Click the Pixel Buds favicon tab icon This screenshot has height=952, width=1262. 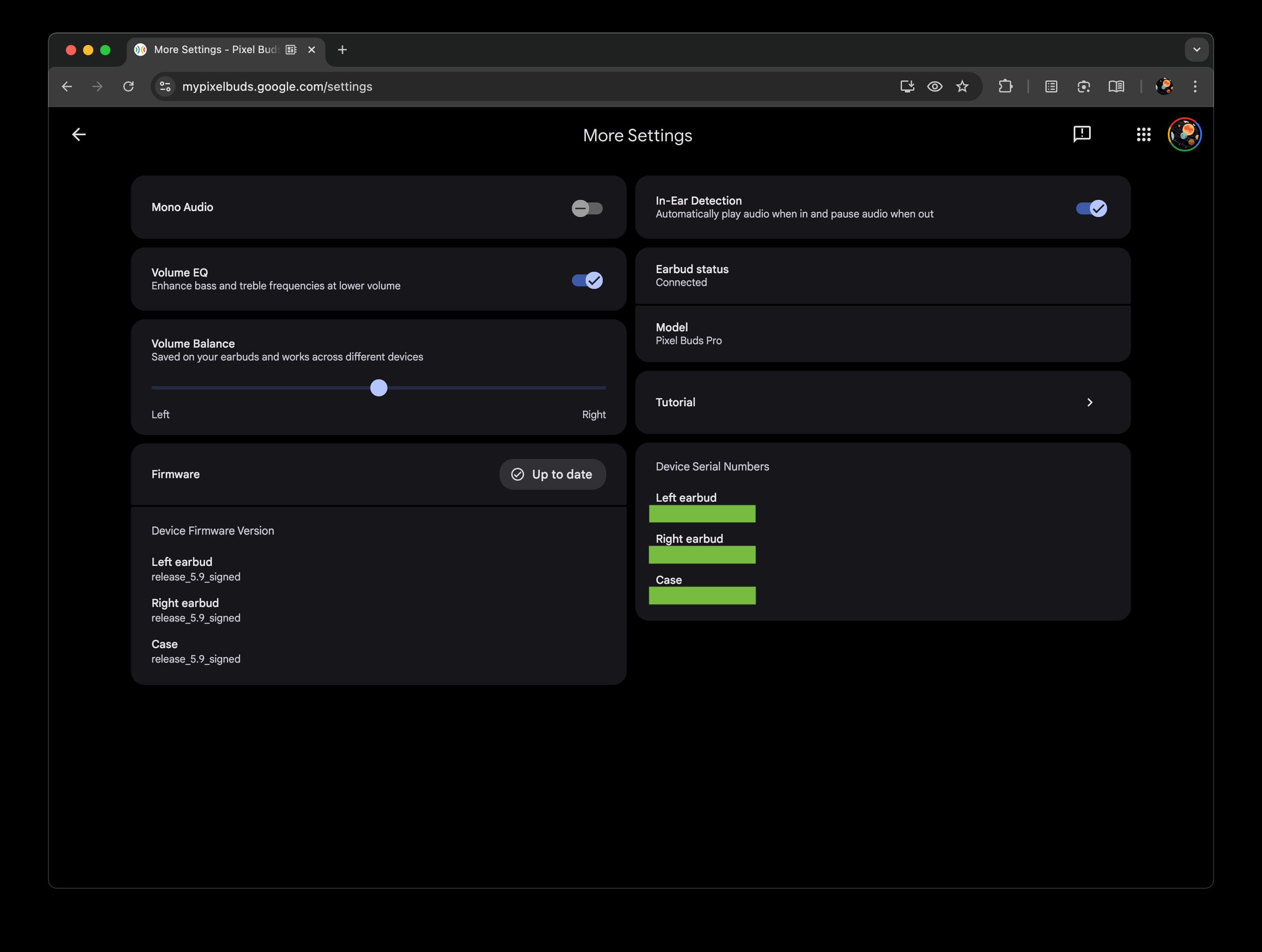[x=141, y=49]
